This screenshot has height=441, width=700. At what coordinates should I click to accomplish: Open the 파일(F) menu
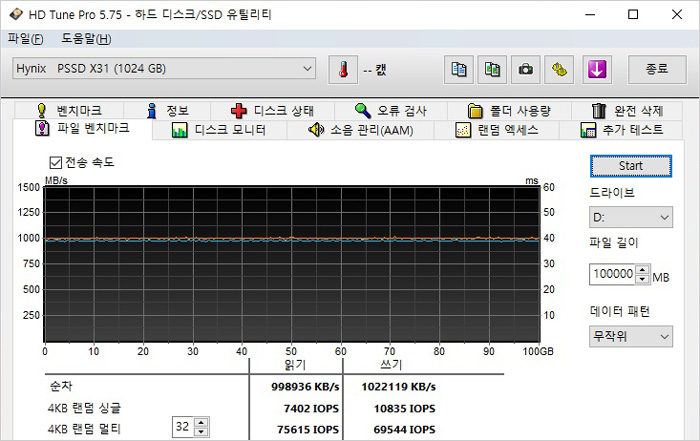(25, 39)
